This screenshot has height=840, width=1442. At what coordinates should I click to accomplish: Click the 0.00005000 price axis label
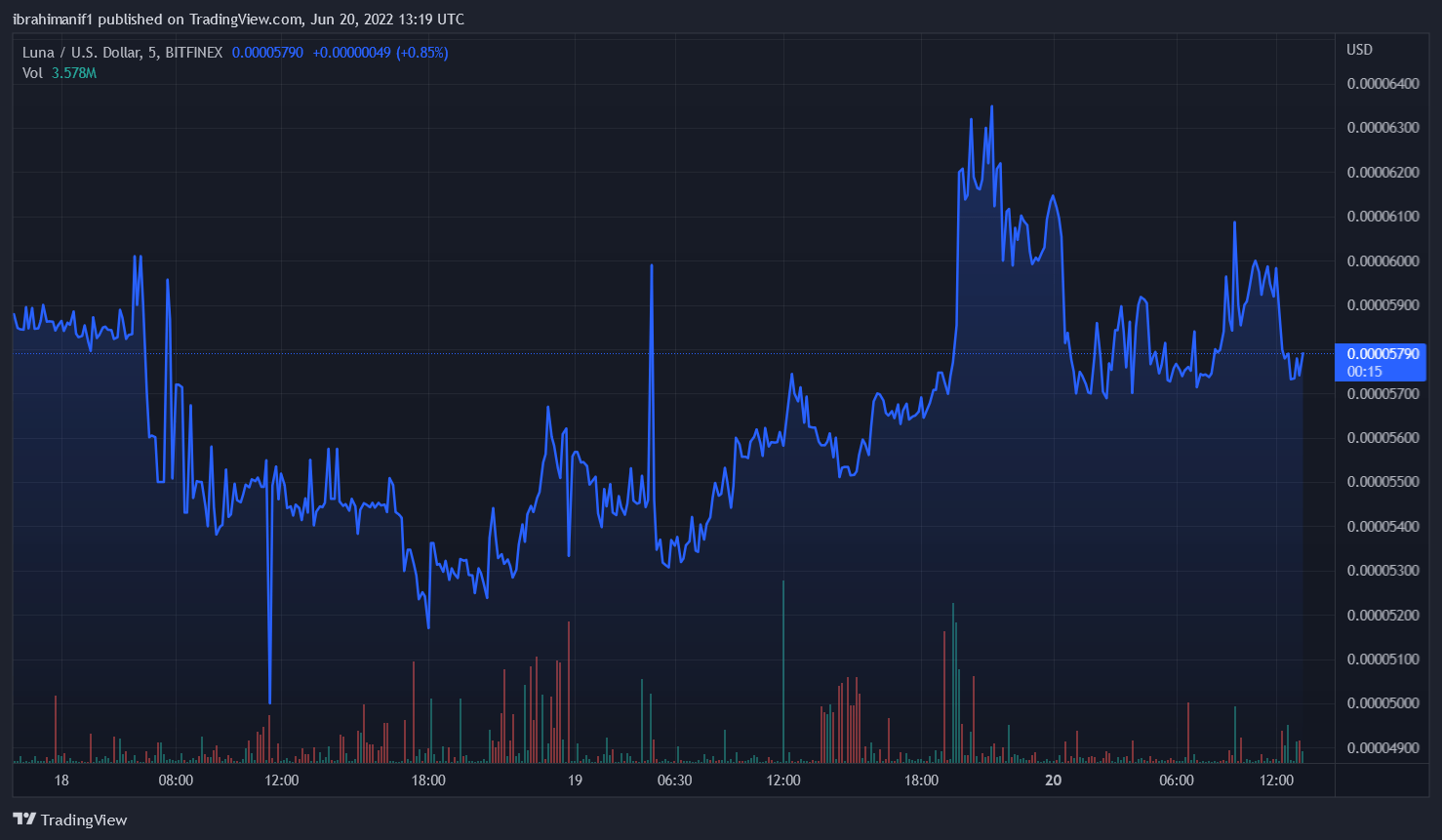pos(1382,703)
